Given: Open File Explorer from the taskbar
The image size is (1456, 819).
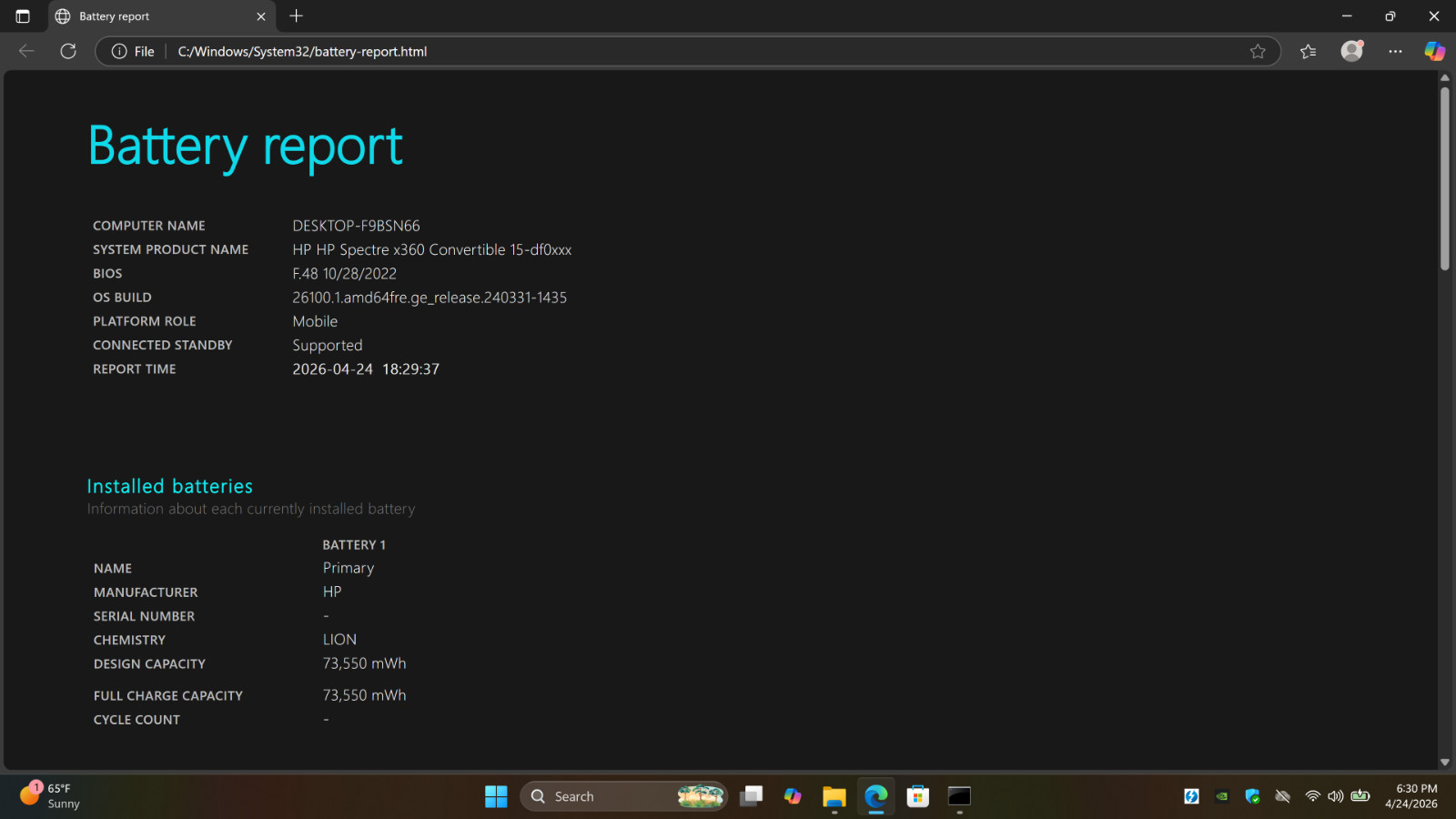Looking at the screenshot, I should pos(834,796).
